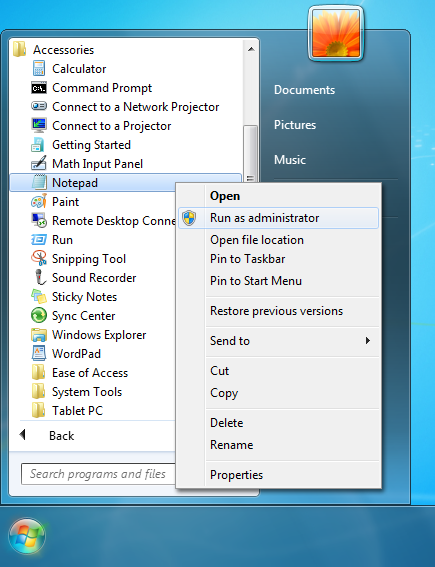
Task: Open the Music link
Action: click(290, 159)
